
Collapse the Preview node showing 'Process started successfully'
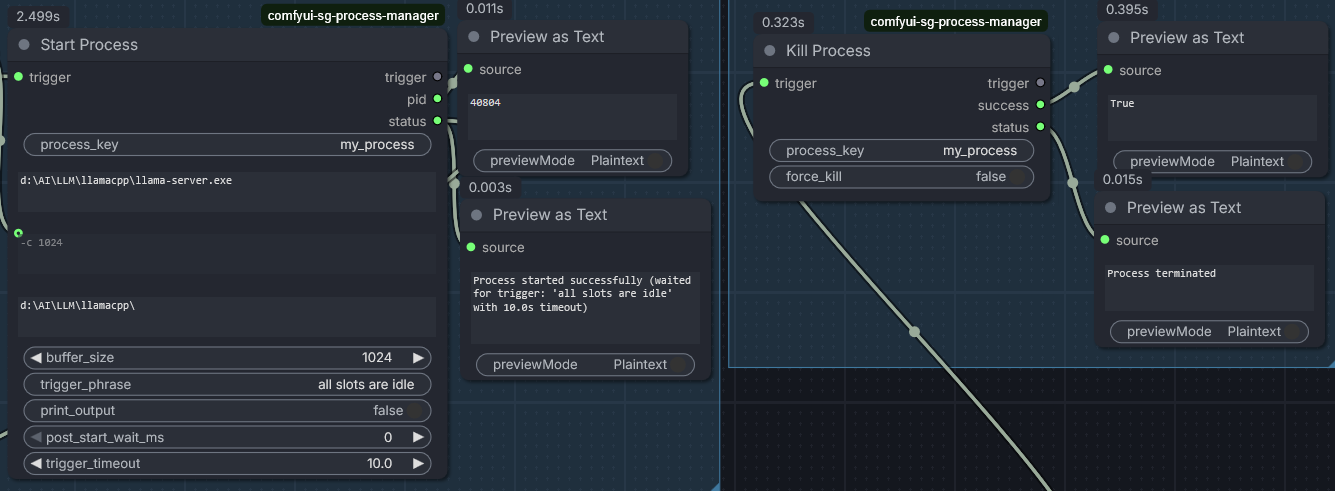click(476, 215)
